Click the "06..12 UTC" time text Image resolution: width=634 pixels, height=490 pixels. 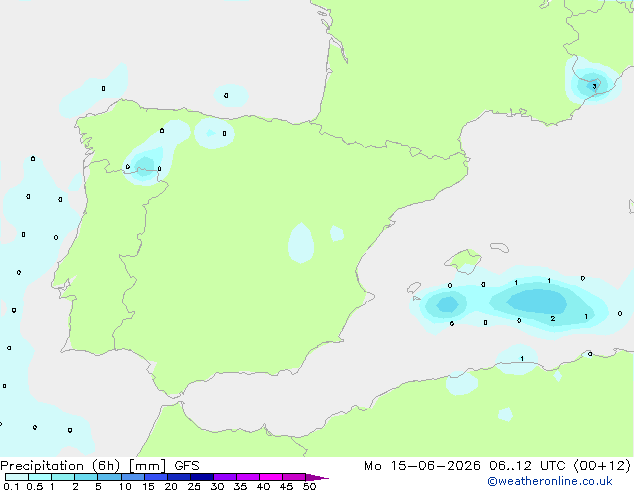[527, 466]
